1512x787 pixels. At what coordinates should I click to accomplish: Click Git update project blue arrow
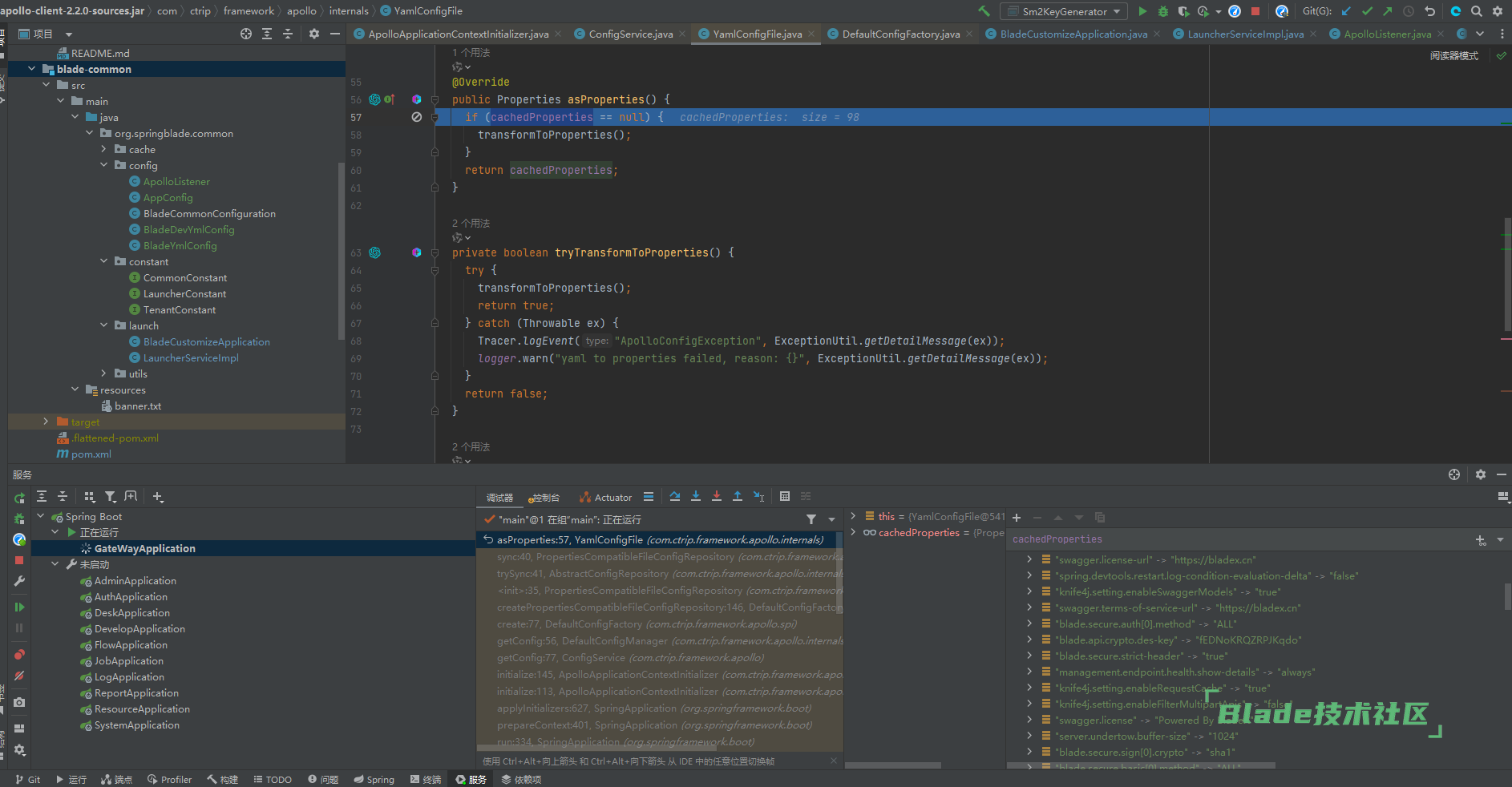coord(1346,11)
